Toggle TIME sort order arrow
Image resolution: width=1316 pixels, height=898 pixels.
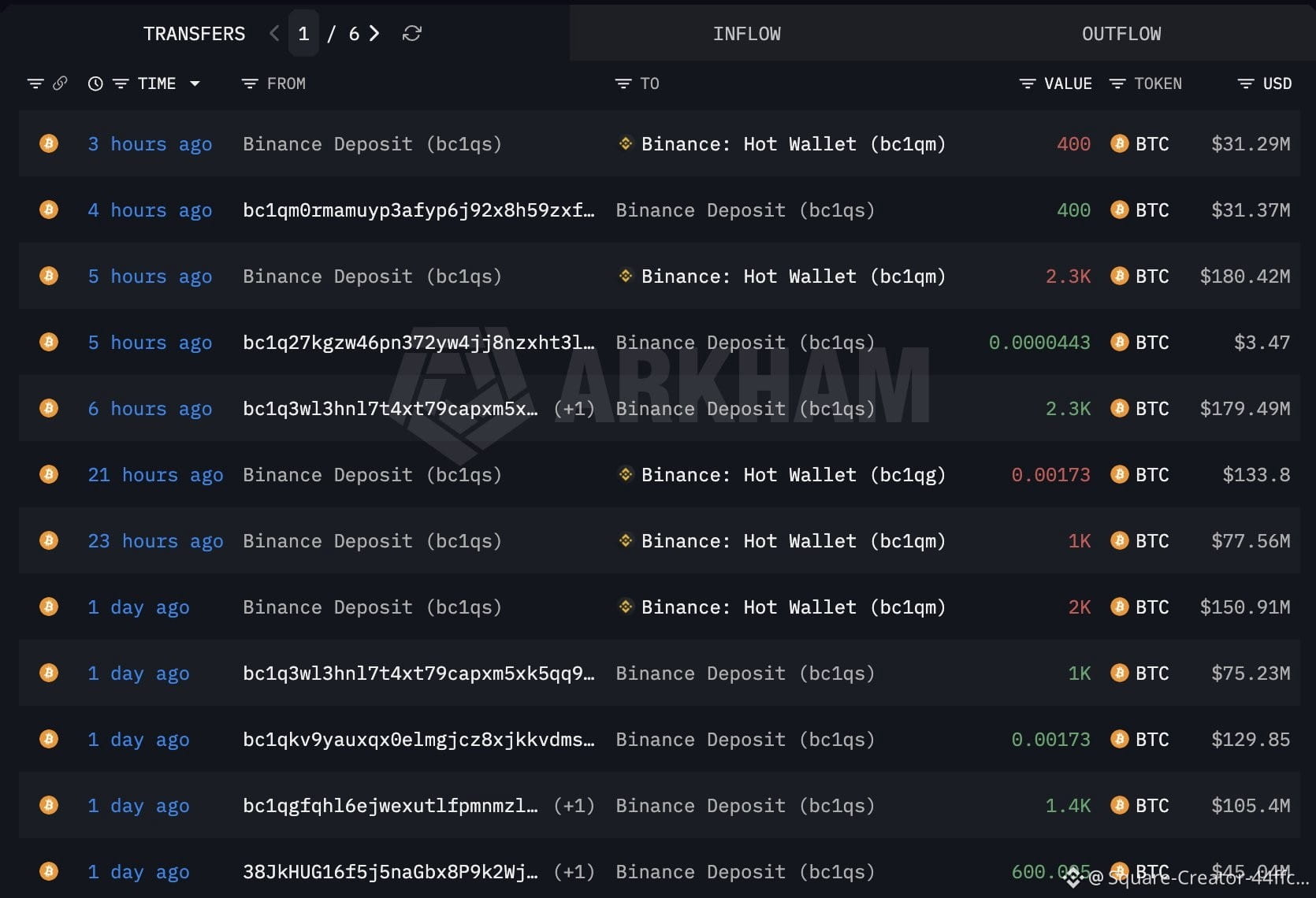coord(195,83)
